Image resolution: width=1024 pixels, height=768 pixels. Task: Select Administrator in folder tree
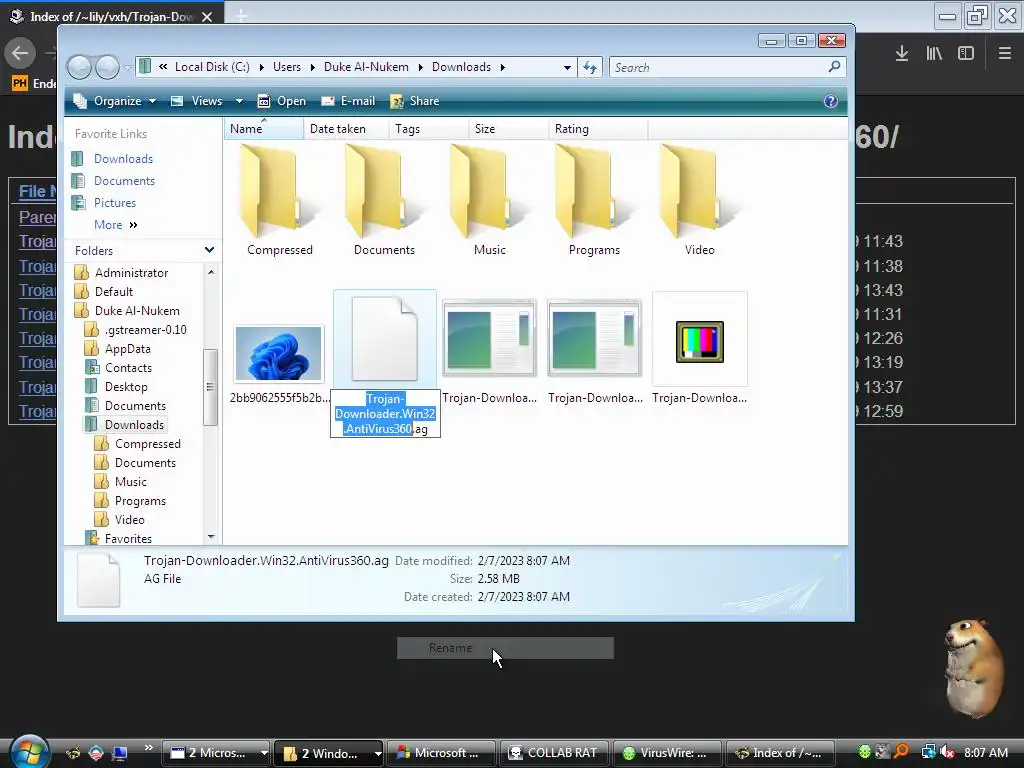coord(131,273)
